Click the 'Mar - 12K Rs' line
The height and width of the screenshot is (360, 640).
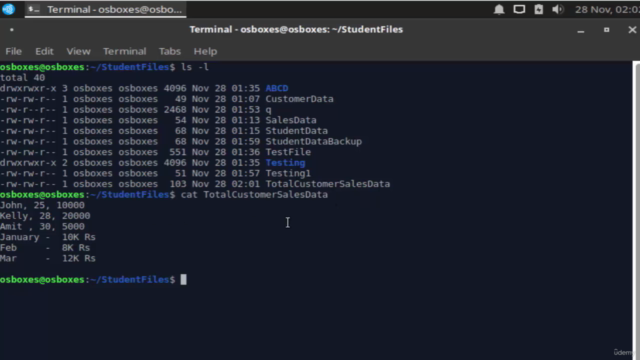click(x=48, y=258)
